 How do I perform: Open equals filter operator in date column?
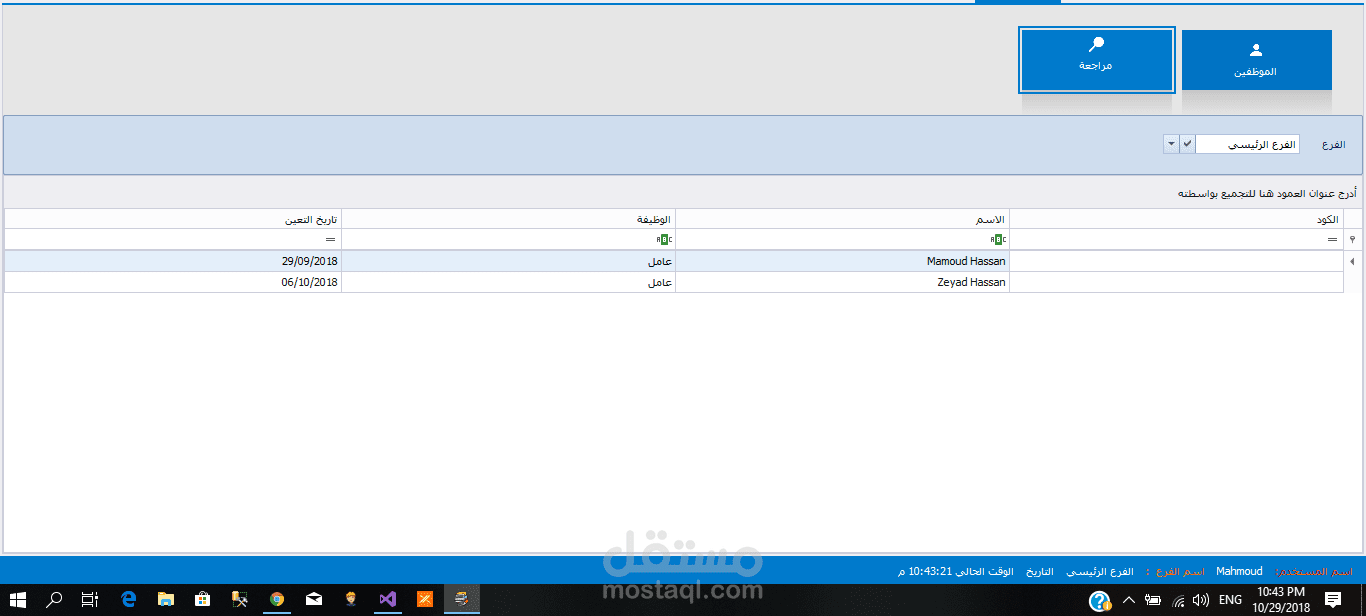[x=330, y=240]
